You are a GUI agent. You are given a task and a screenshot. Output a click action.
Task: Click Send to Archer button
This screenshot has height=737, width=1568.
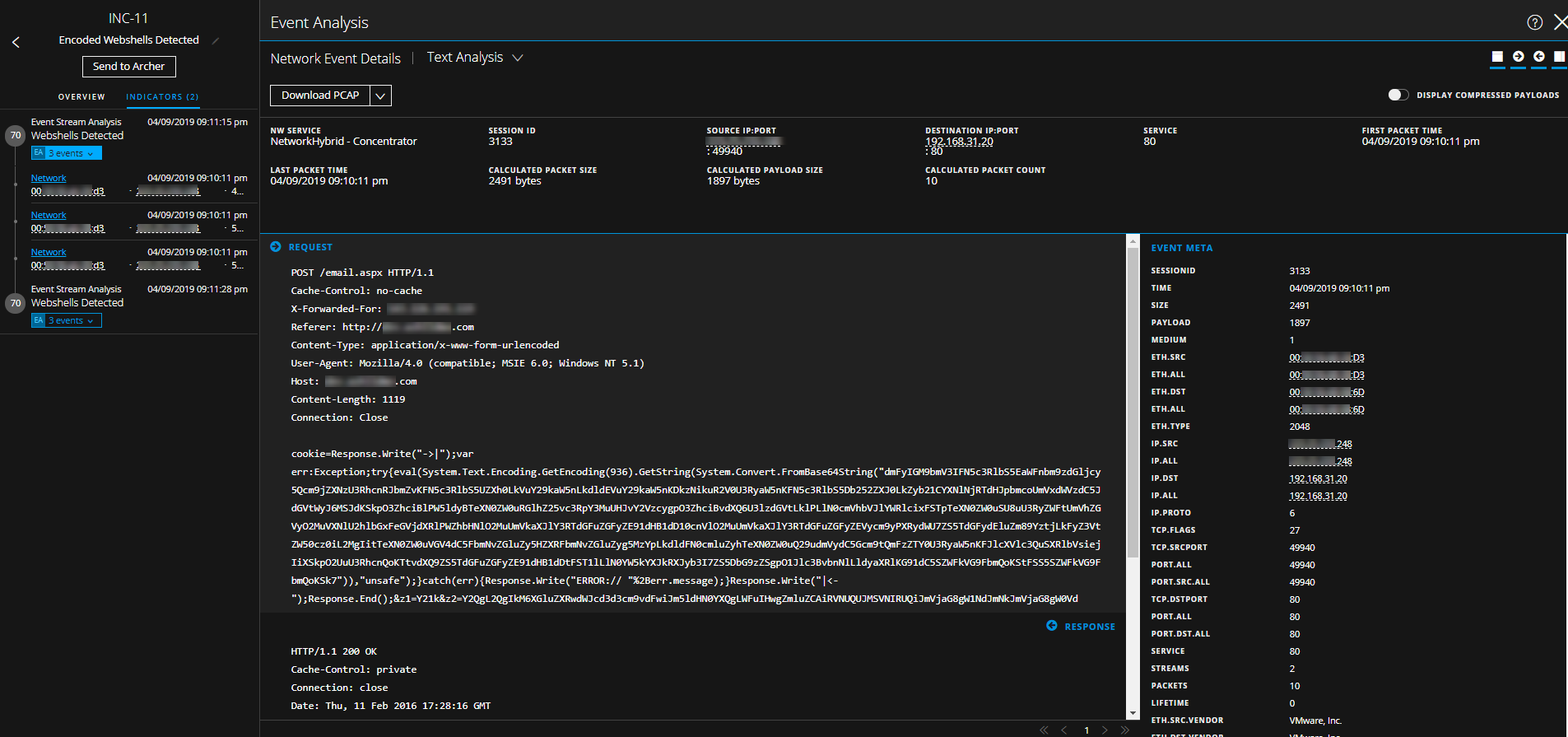click(x=128, y=67)
